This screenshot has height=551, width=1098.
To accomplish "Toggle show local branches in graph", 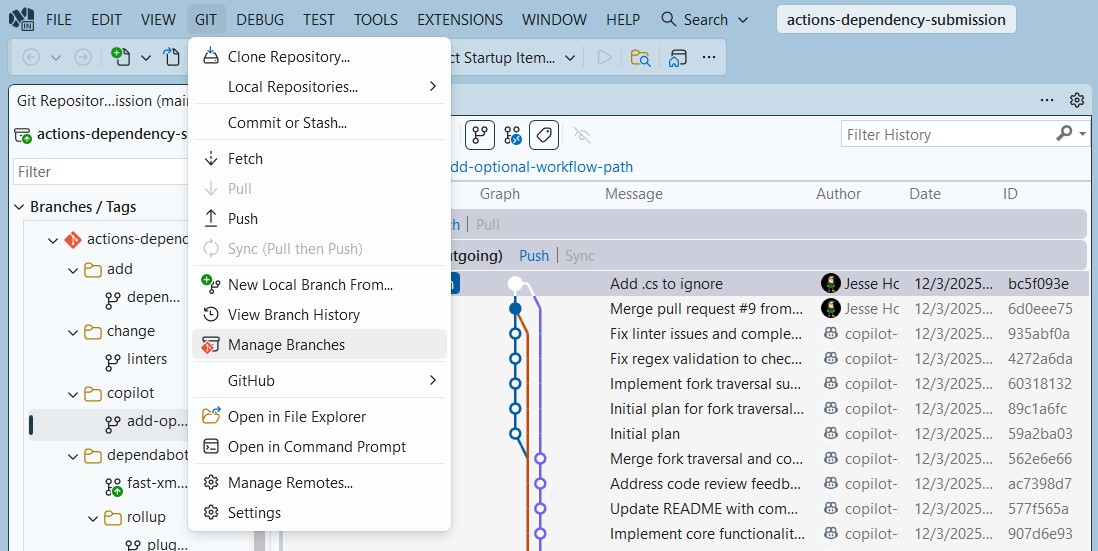I will (480, 134).
